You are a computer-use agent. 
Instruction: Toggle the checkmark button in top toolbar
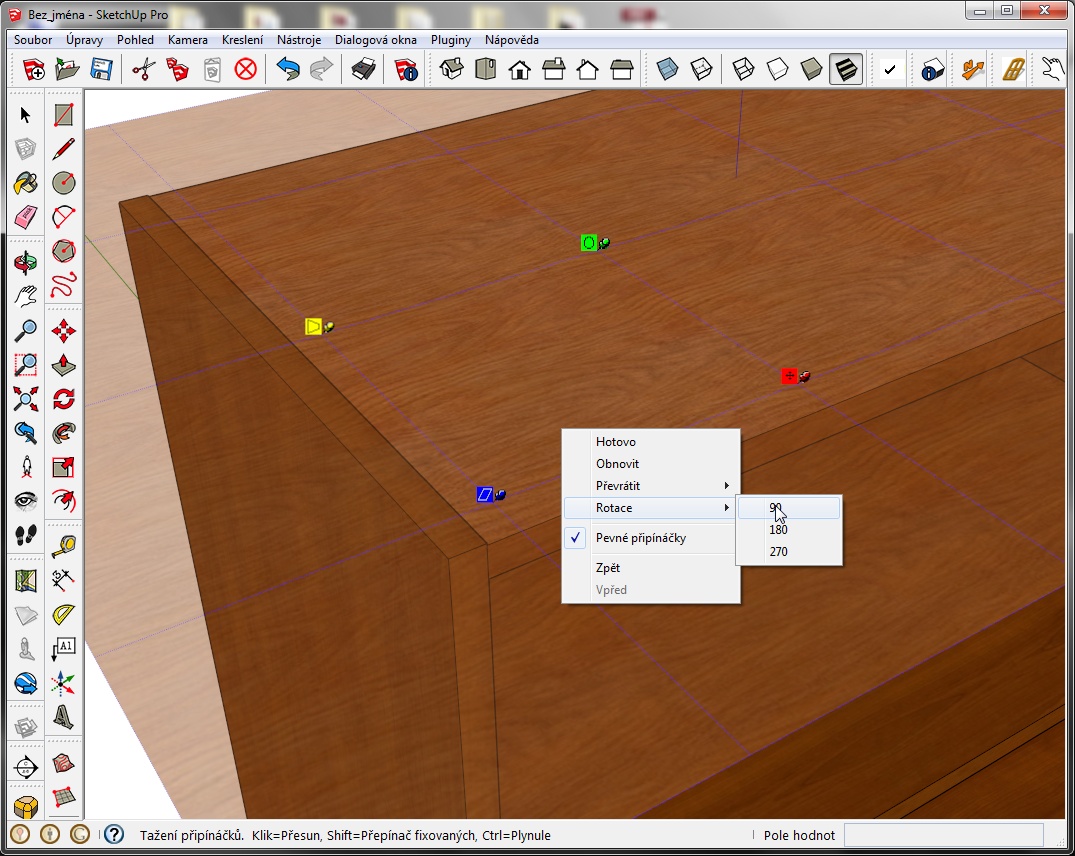[x=889, y=70]
